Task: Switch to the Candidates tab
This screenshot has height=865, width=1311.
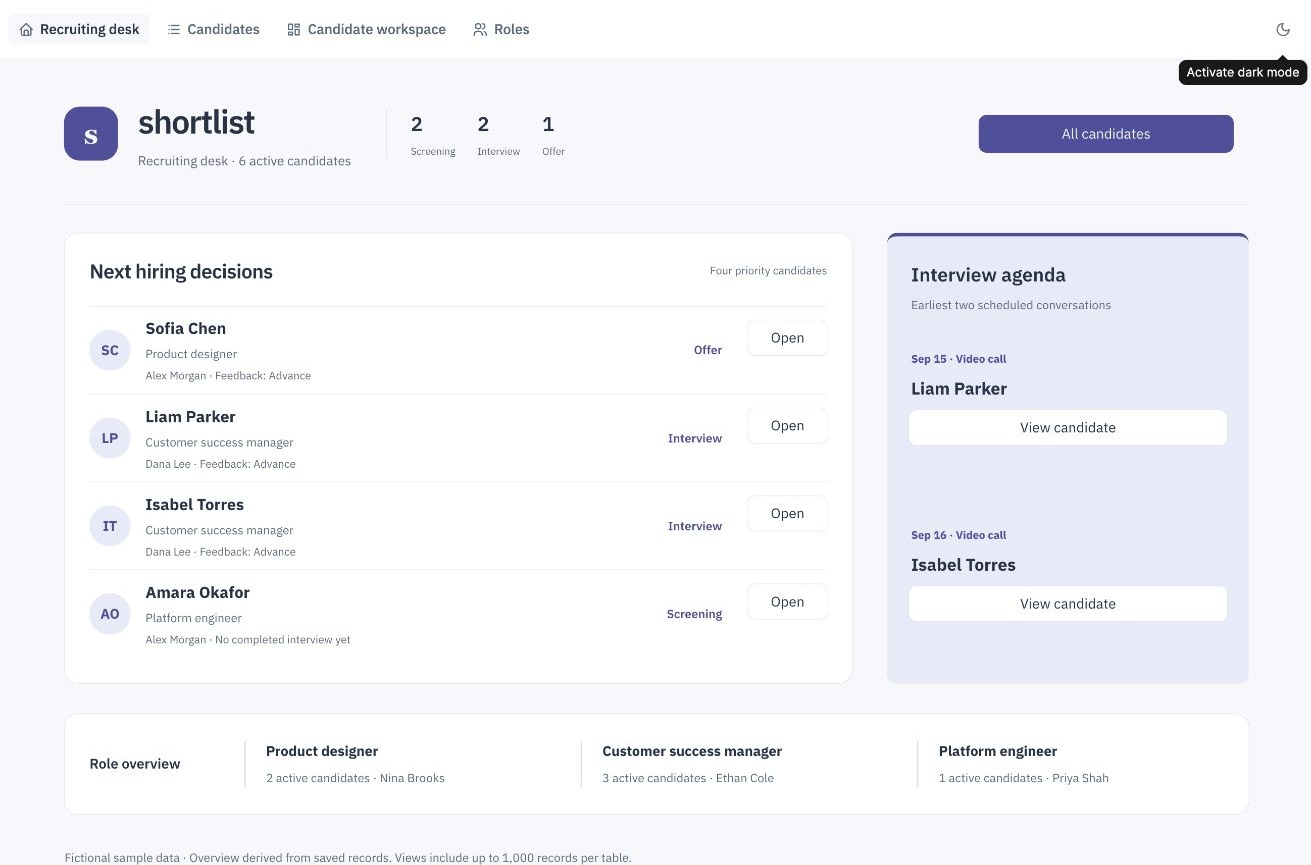Action: (213, 29)
